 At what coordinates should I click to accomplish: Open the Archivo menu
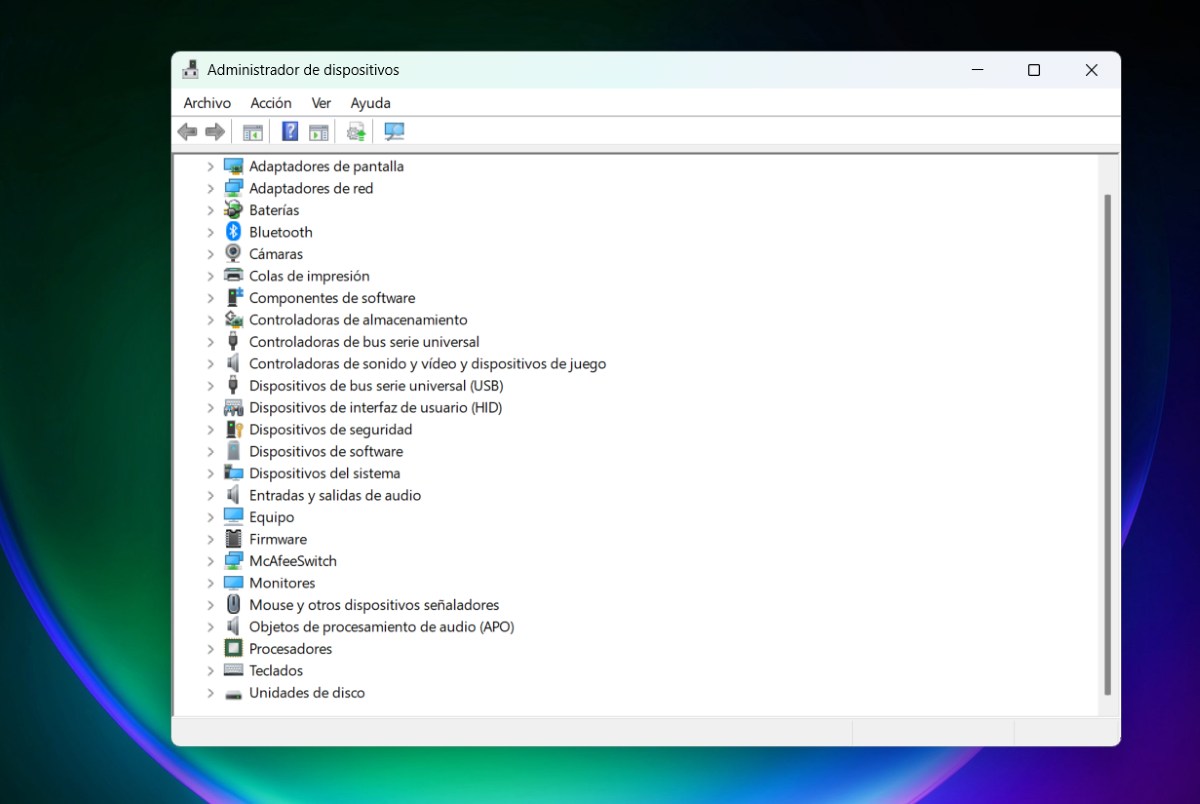pyautogui.click(x=207, y=103)
